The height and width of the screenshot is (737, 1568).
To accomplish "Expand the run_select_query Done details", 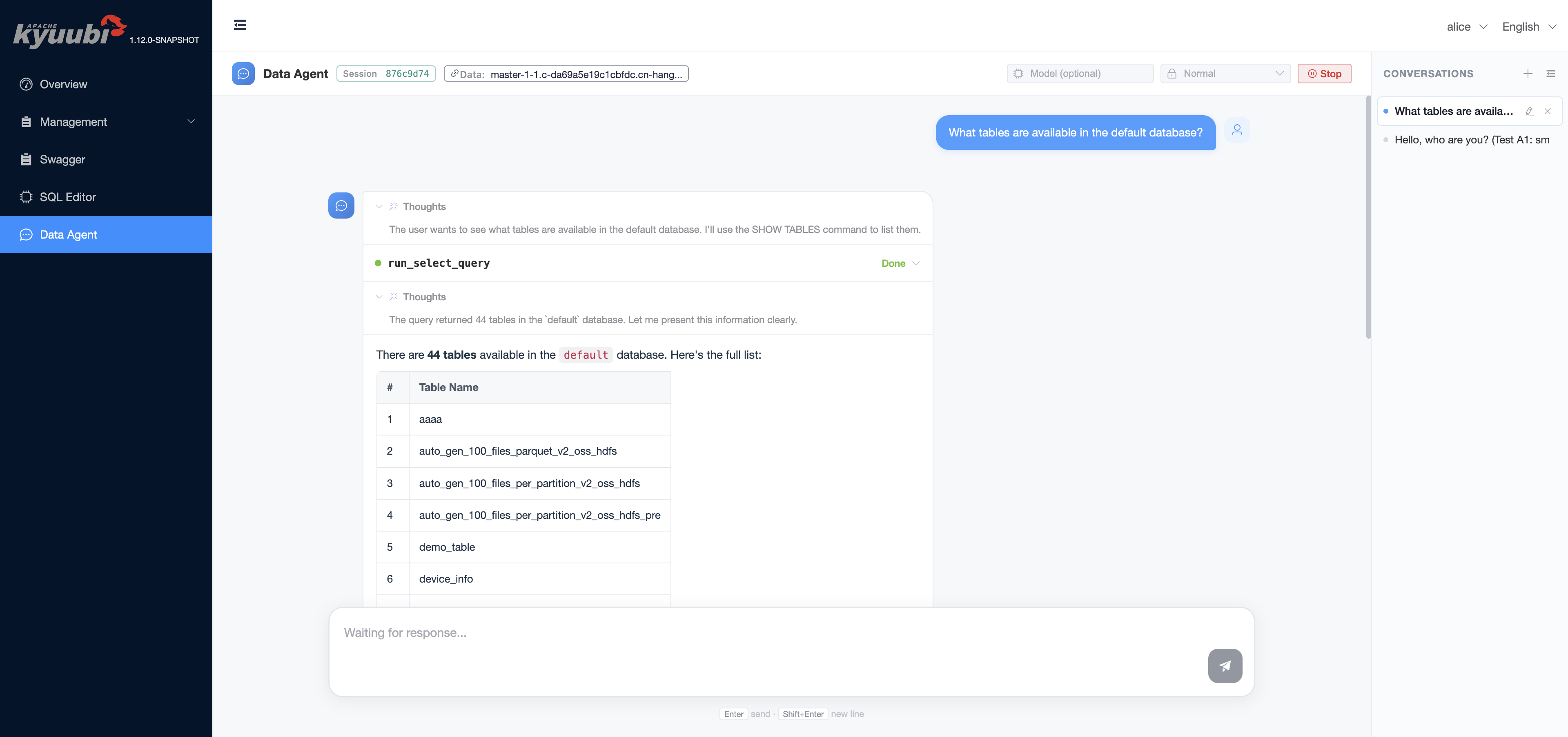I will [x=900, y=263].
